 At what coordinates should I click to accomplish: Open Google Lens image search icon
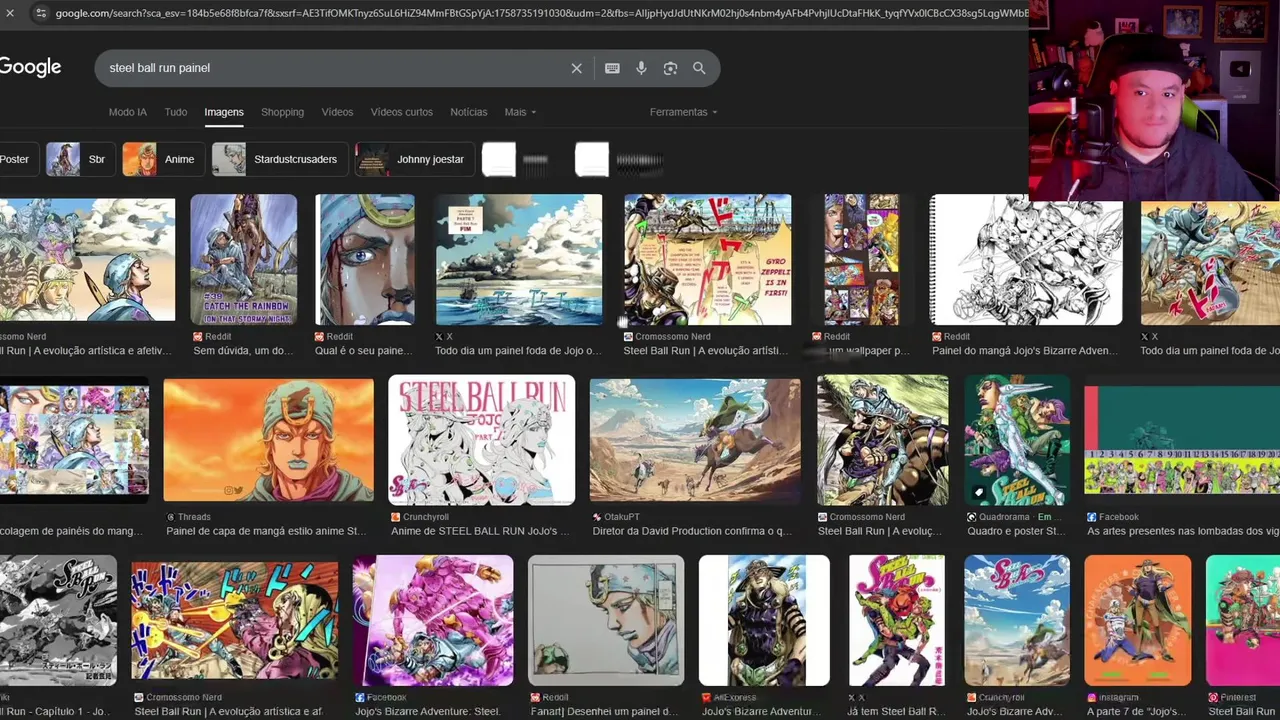click(x=670, y=68)
